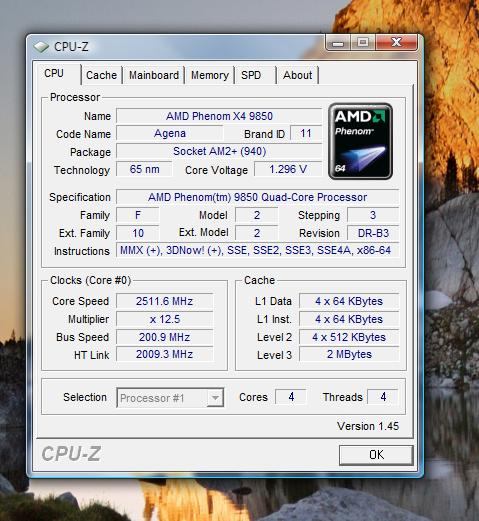Viewport: 479px width, 521px height.
Task: Open the About tab
Action: tap(298, 75)
